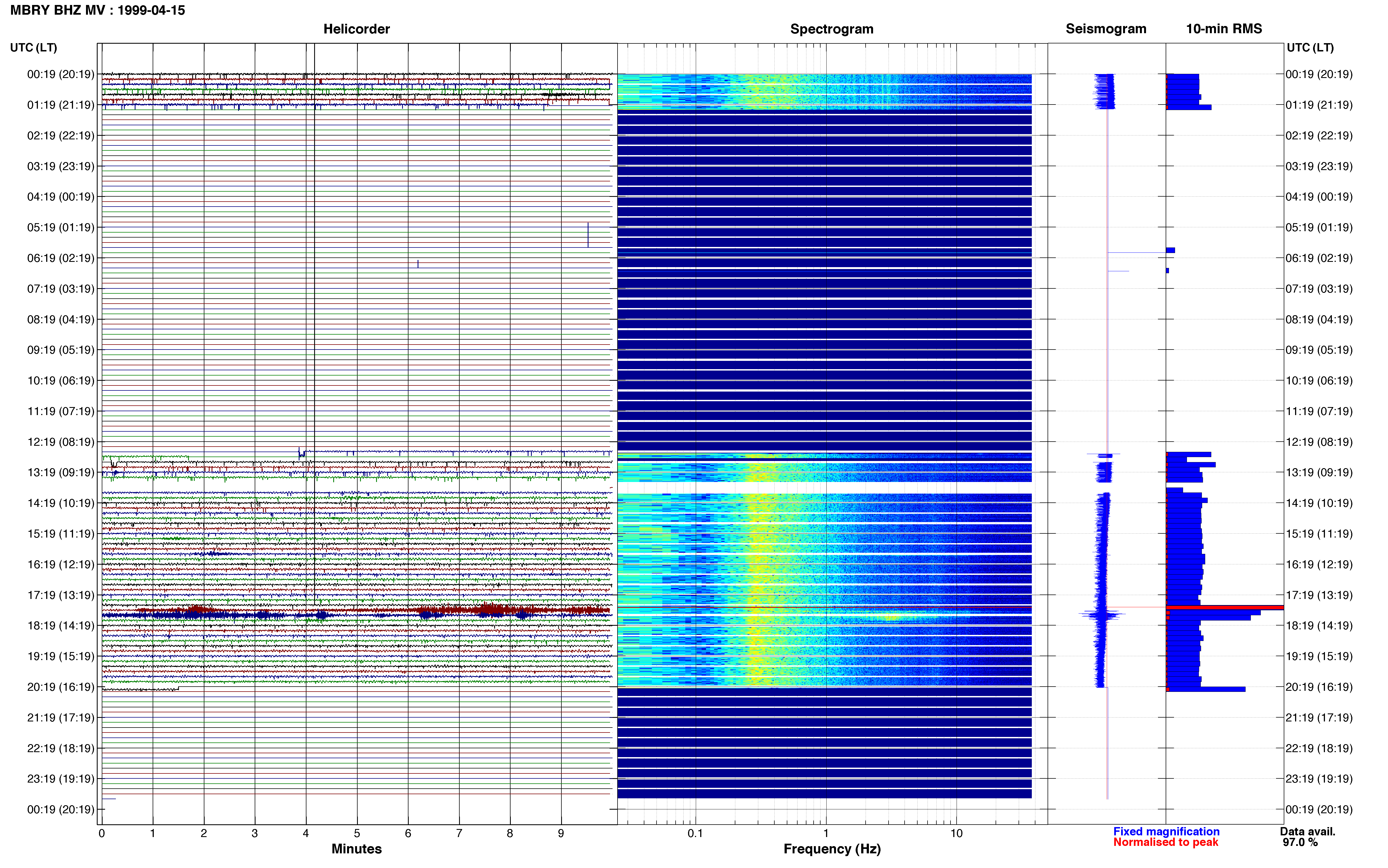Select the "Frequency (Hz)" axis label
1388x868 pixels.
832,849
